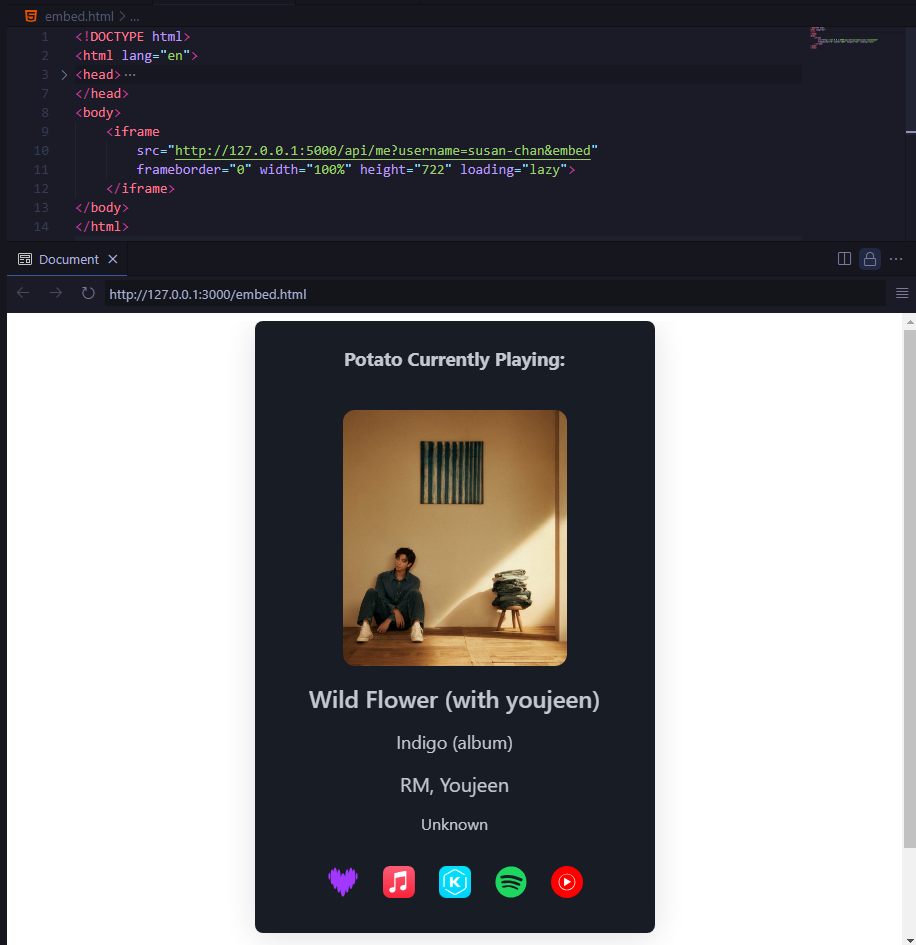Go back in the preview browser
Screen dimensions: 916x945
coord(24,293)
